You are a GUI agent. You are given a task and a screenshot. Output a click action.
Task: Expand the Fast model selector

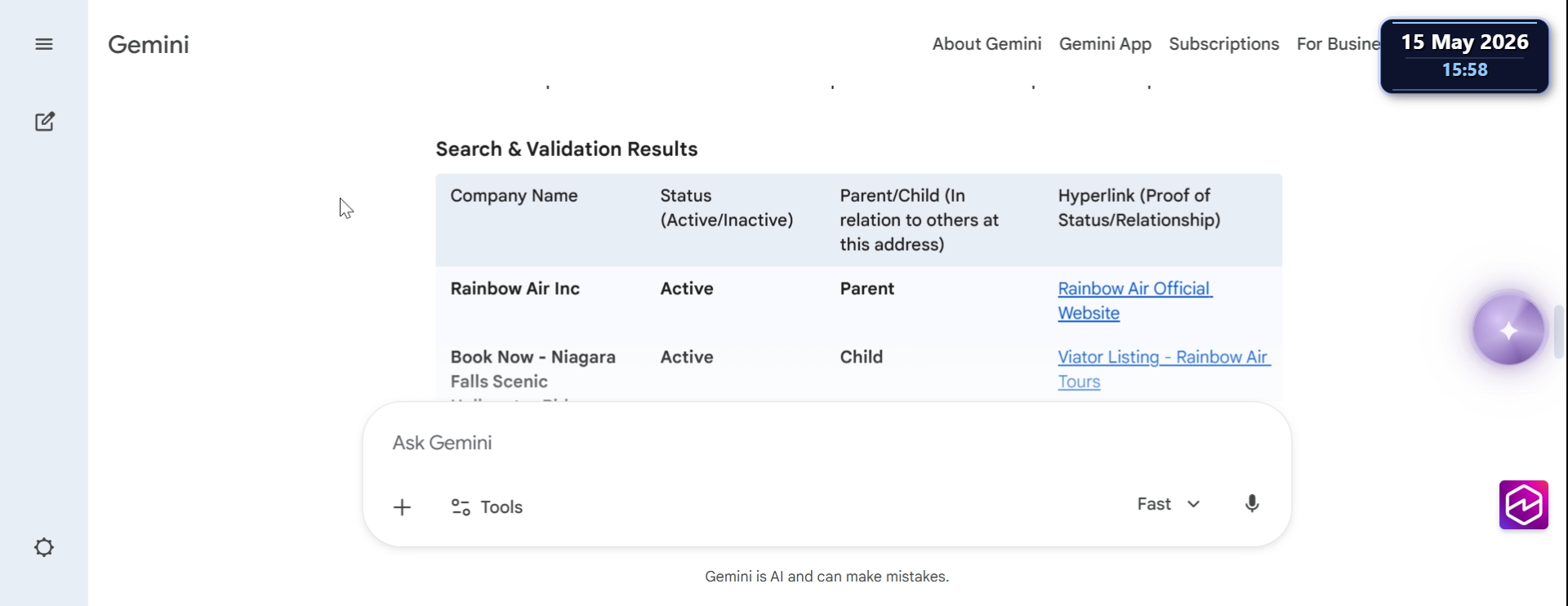pos(1169,504)
